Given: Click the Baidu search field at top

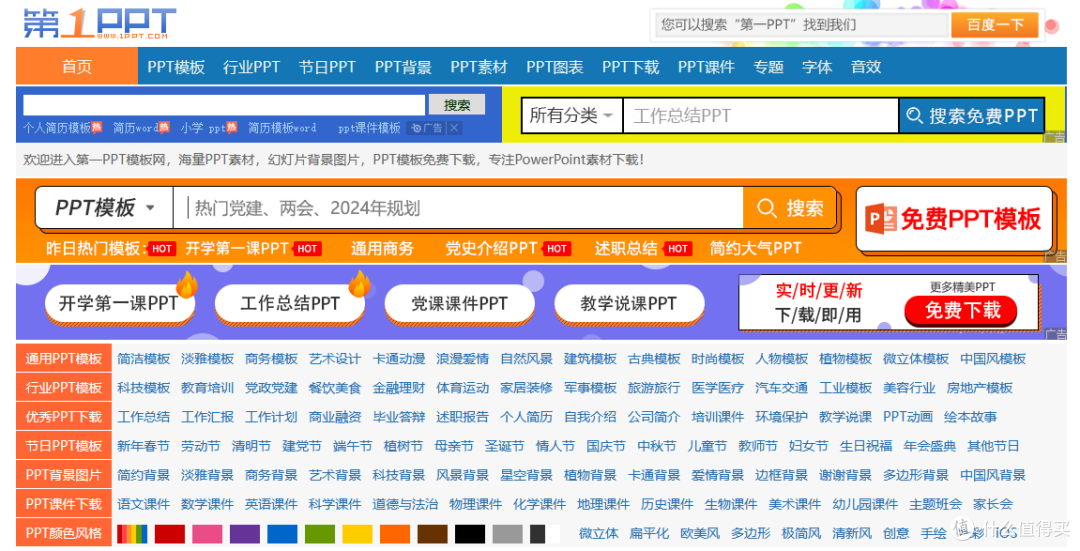Looking at the screenshot, I should point(802,25).
